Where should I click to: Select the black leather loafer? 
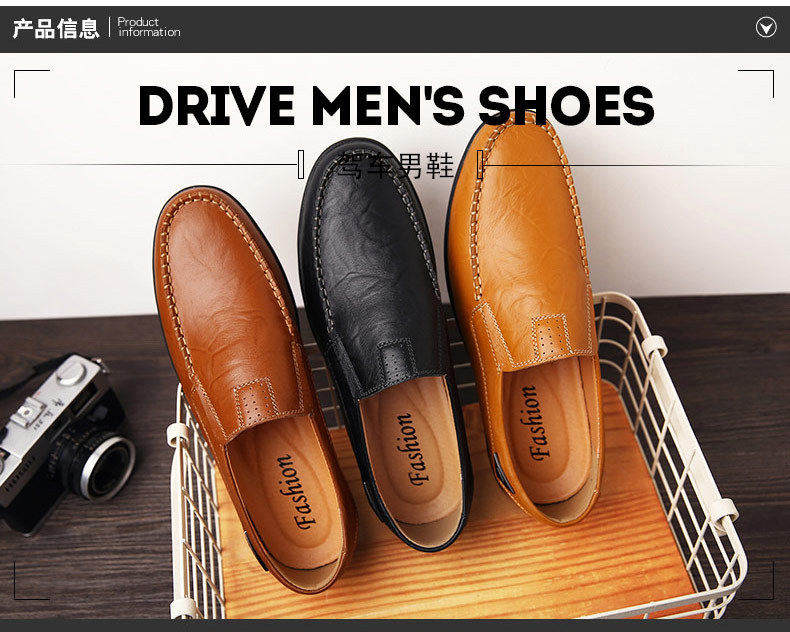point(386,343)
